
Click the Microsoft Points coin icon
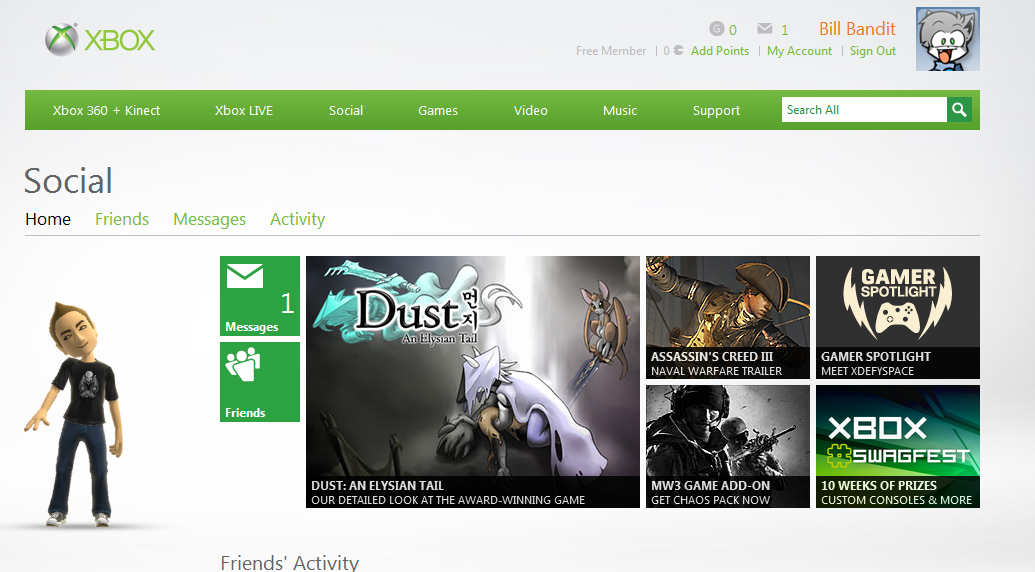[678, 50]
